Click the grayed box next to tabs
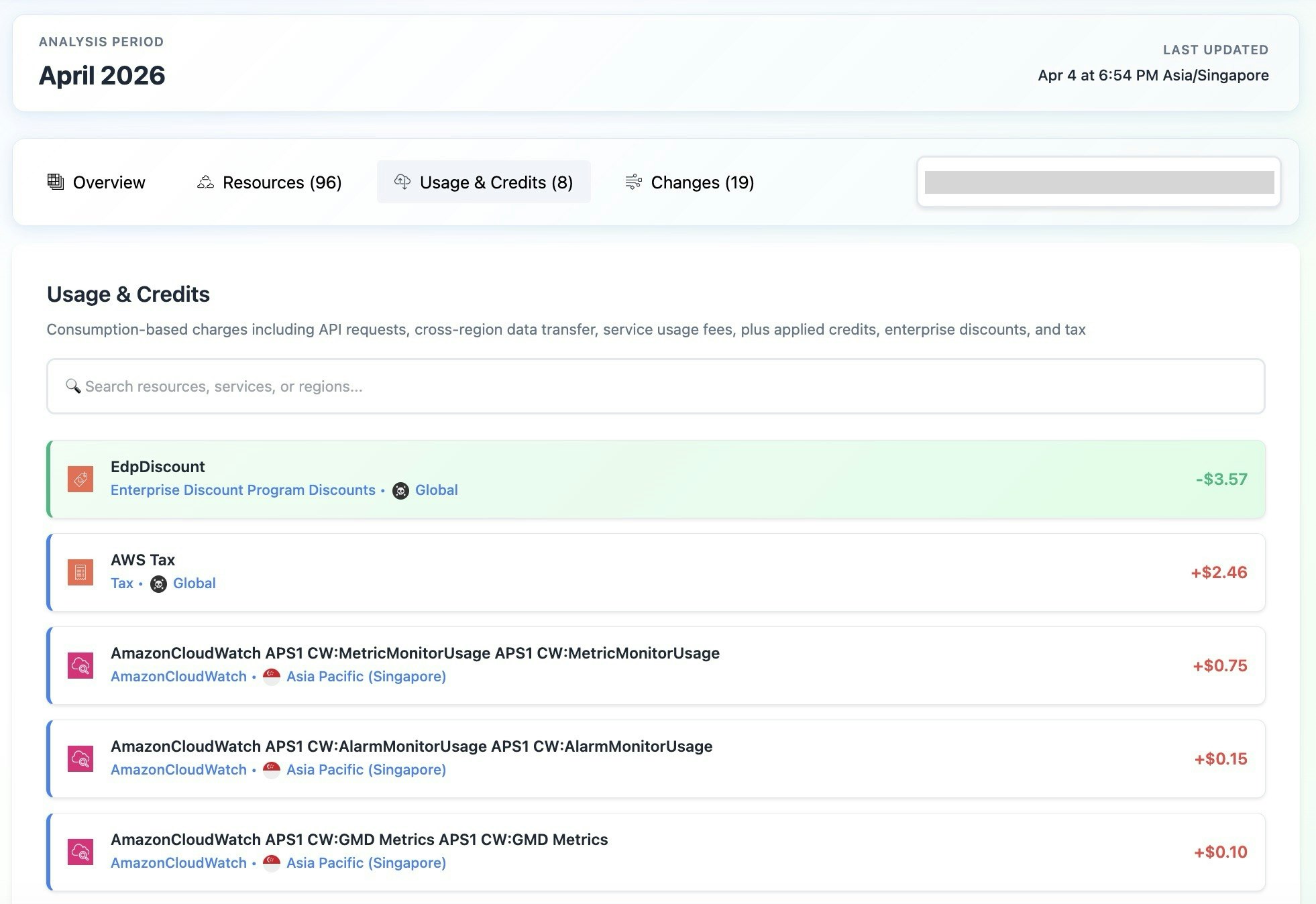The height and width of the screenshot is (904, 1316). (1099, 182)
